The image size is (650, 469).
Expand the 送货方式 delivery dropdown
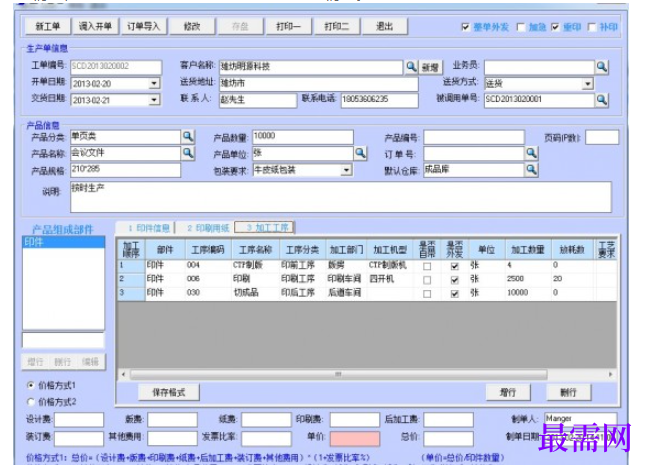pos(587,84)
